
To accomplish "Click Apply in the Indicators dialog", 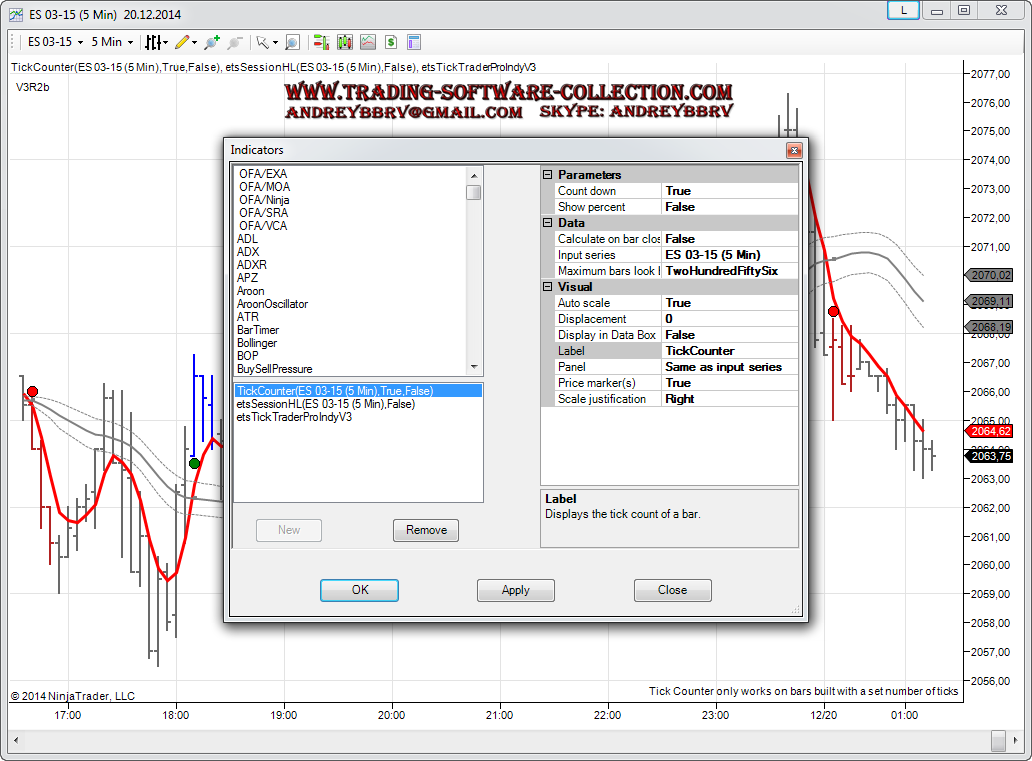I will (515, 590).
